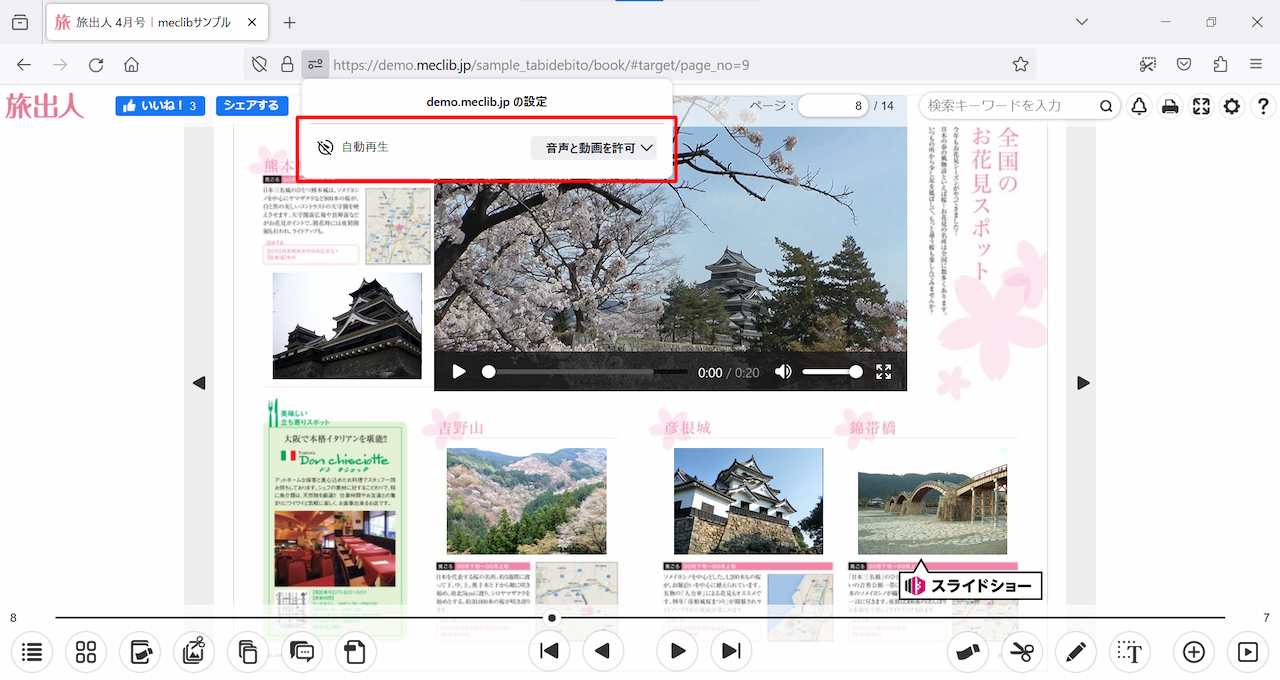Print the book with printer icon

(x=1170, y=106)
